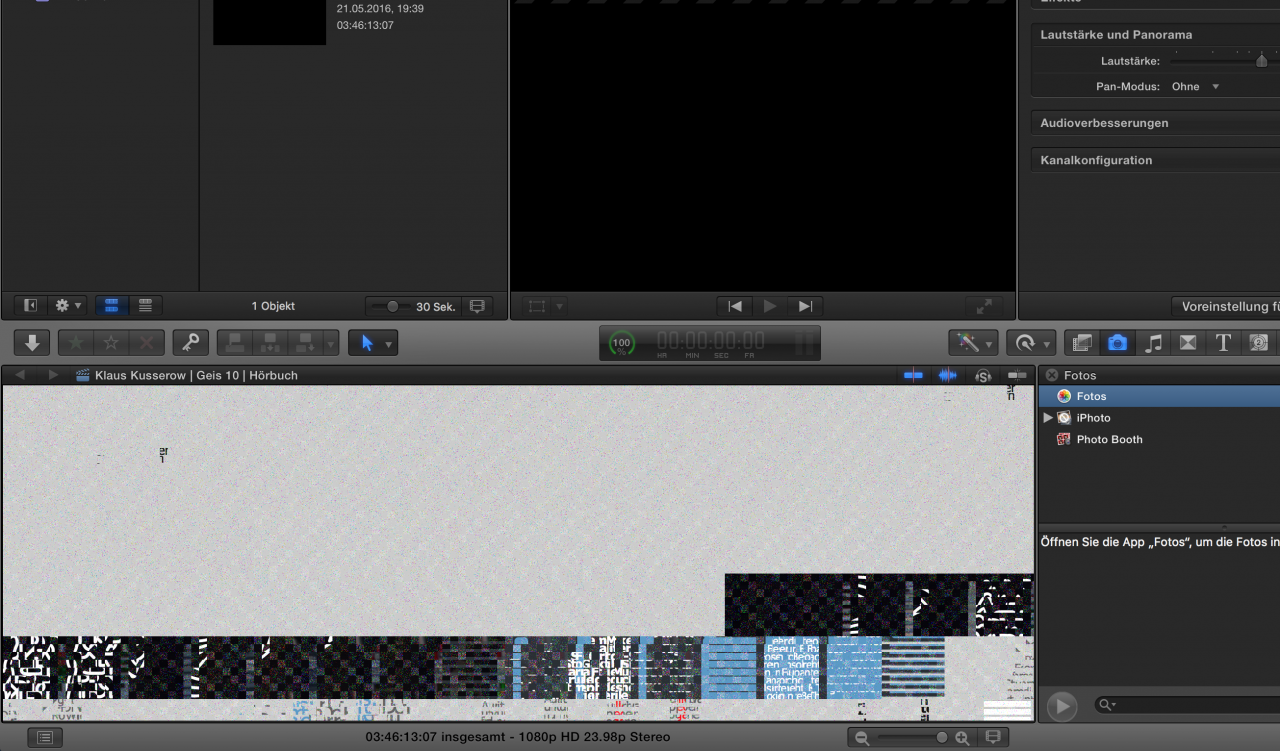Show the Music and Sound browser
The height and width of the screenshot is (751, 1280).
coord(1153,343)
